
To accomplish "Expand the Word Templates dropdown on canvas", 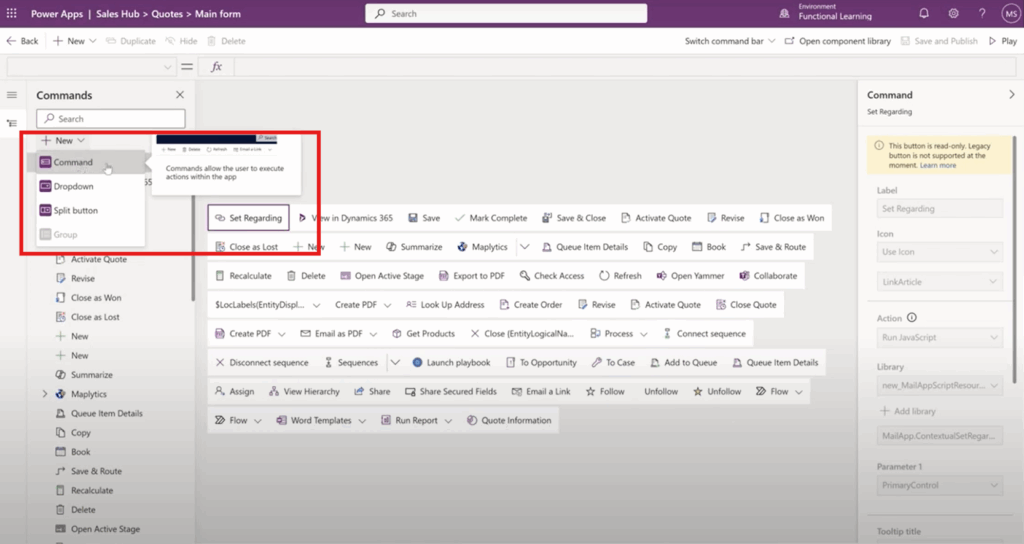I will tap(362, 421).
